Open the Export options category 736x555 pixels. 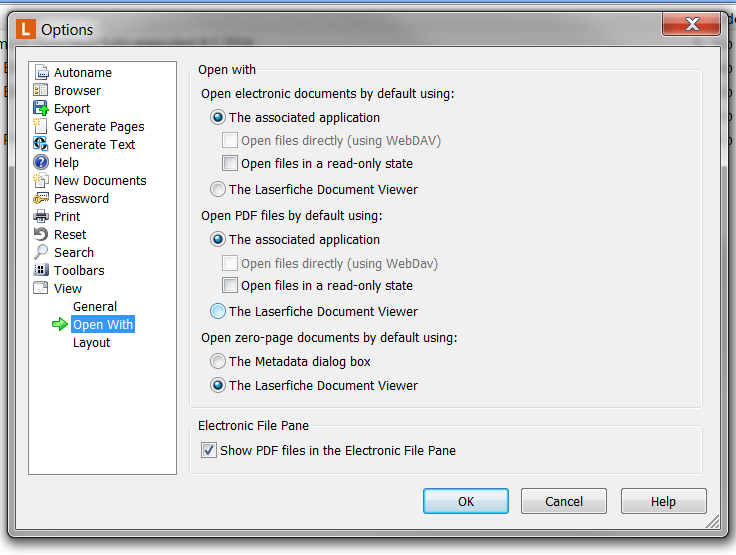click(x=72, y=108)
